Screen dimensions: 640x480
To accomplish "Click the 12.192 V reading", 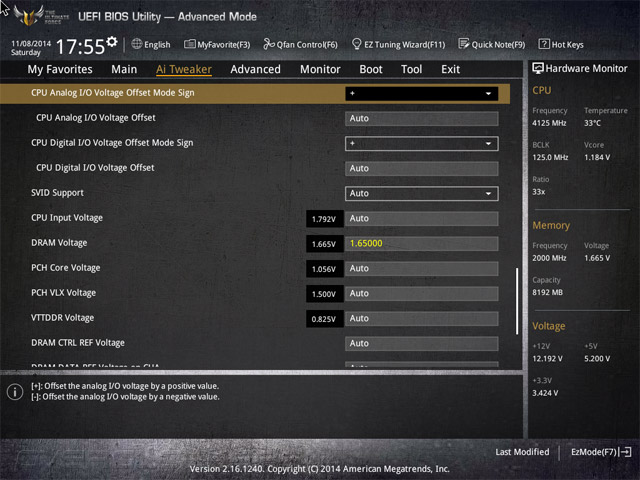I will (x=547, y=358).
